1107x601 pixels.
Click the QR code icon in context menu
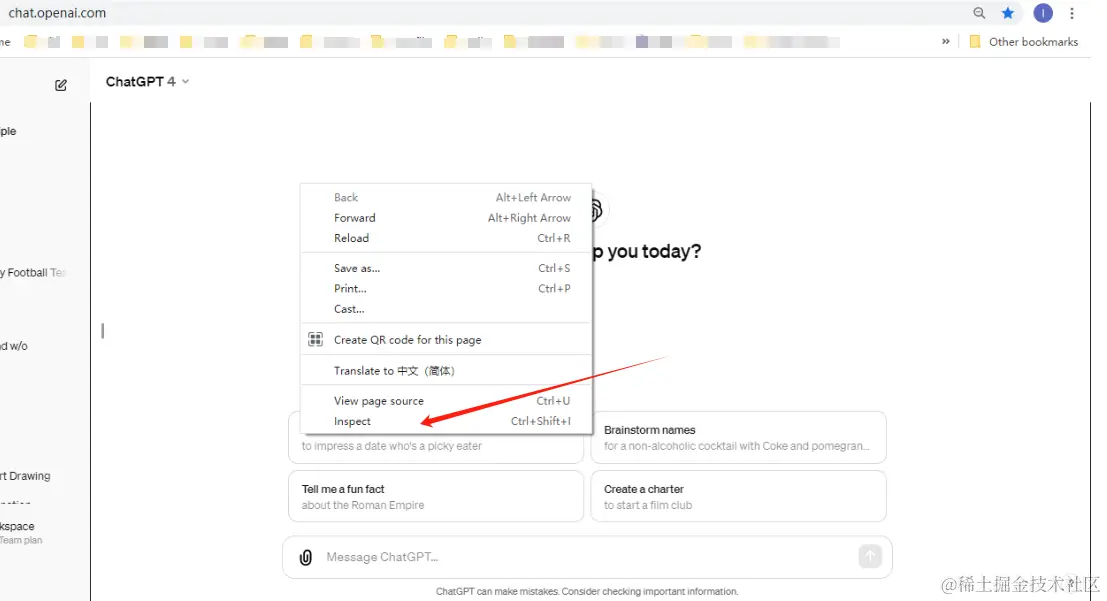(x=316, y=340)
